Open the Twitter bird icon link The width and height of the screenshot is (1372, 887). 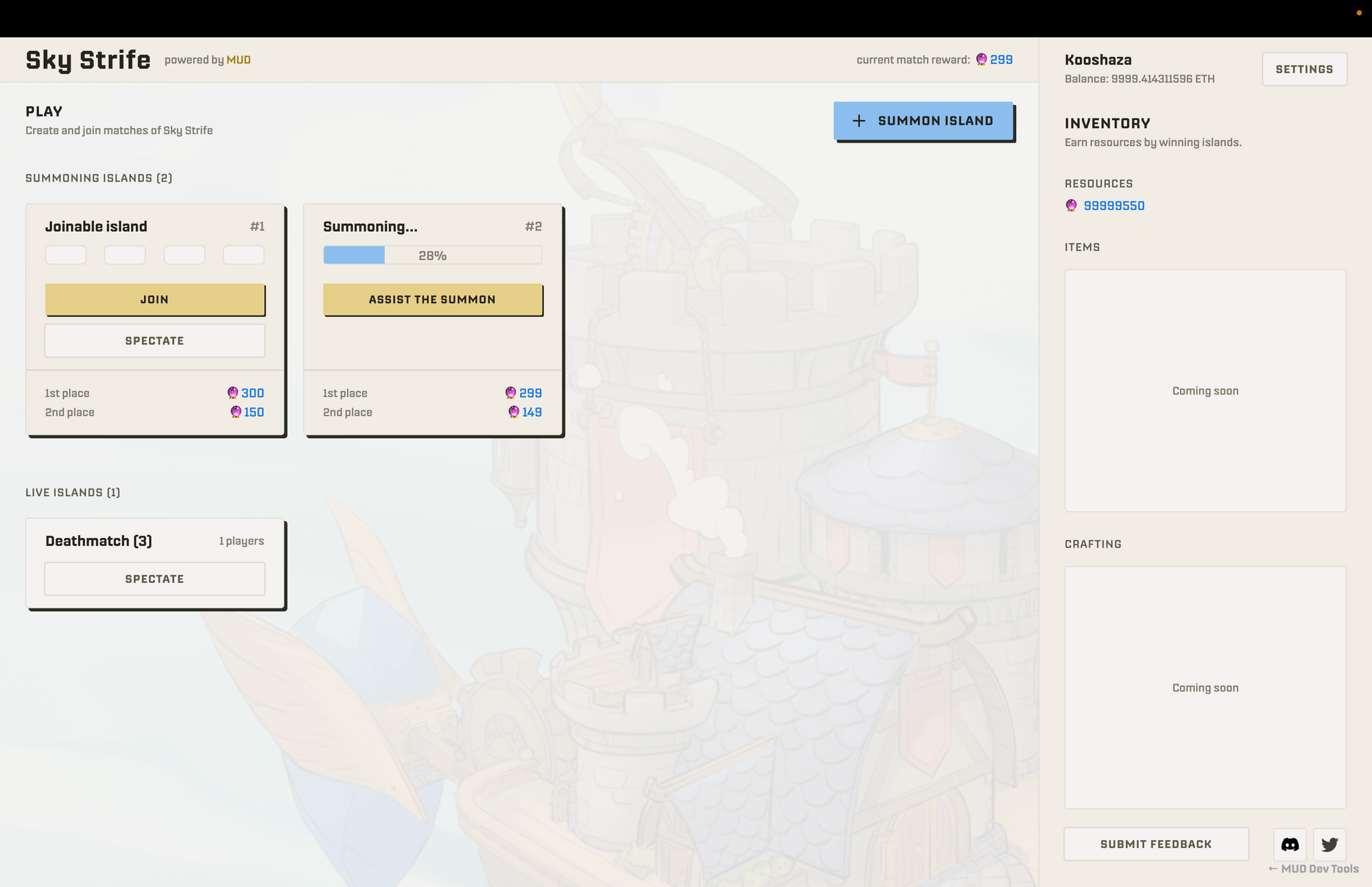point(1329,844)
